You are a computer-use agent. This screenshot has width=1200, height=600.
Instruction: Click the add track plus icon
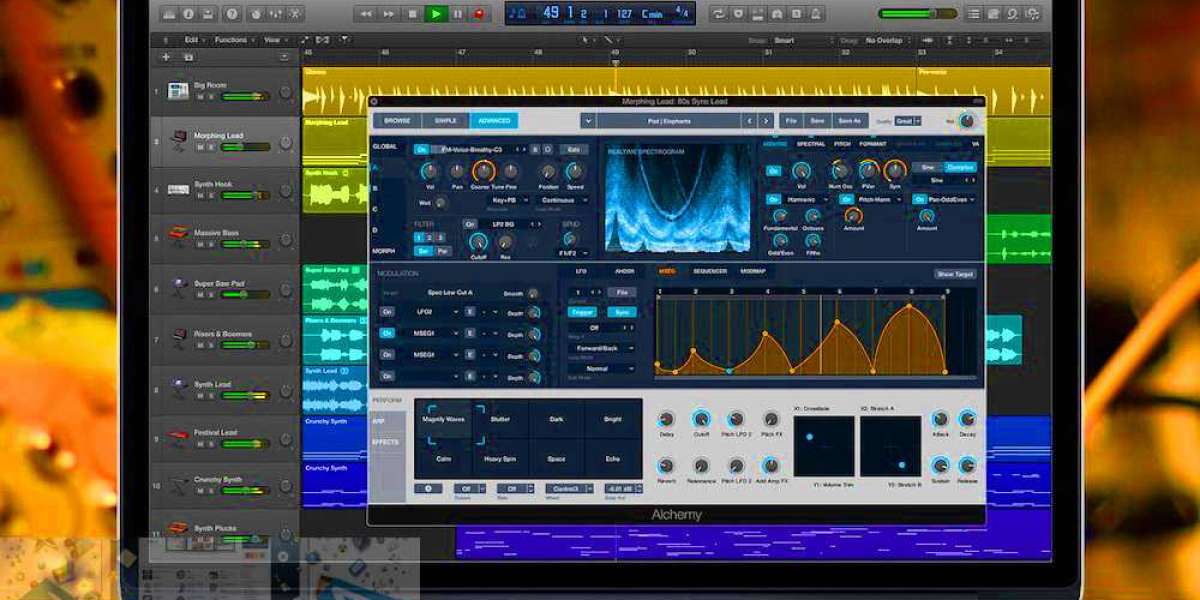[x=166, y=57]
